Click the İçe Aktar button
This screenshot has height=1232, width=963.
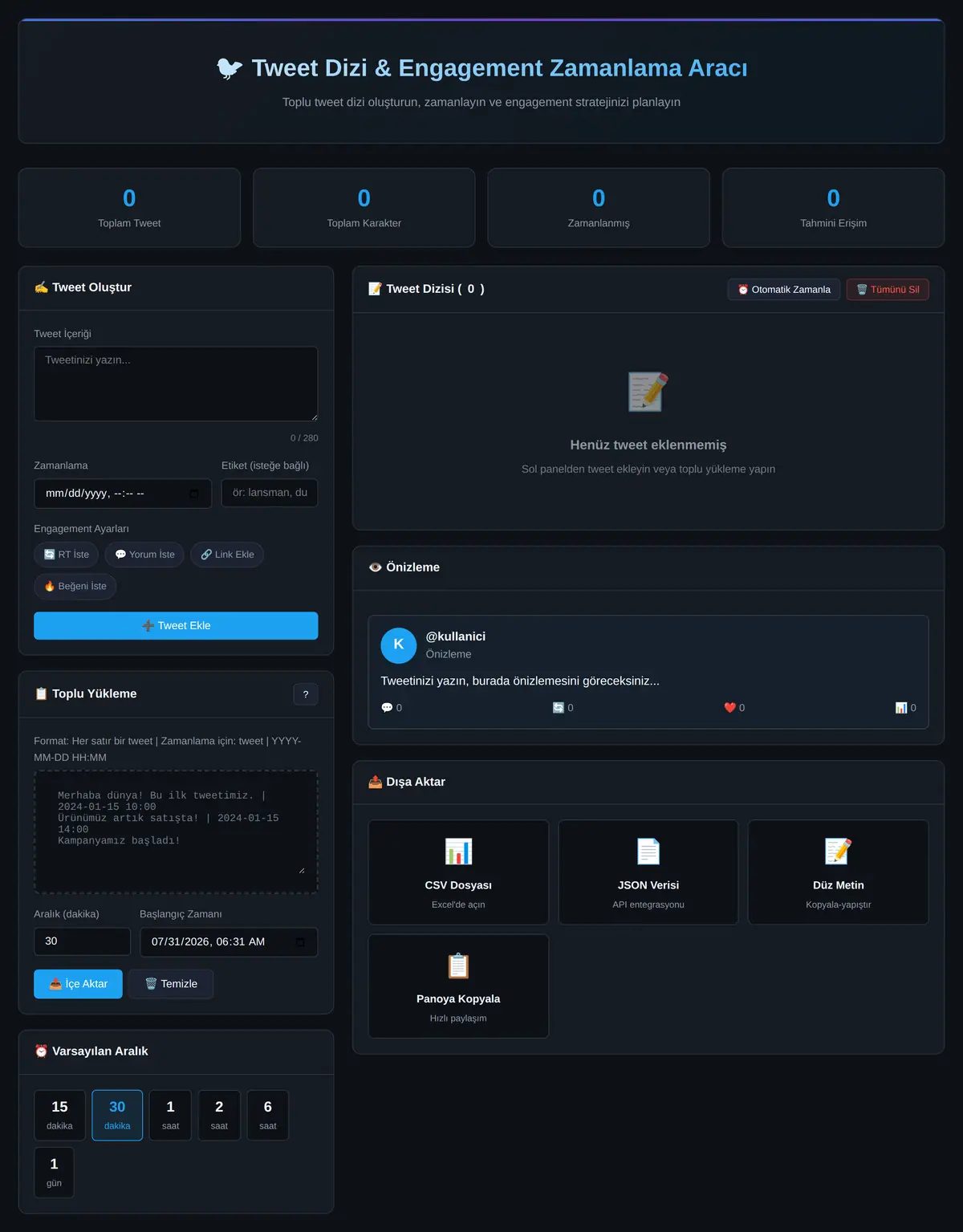[78, 984]
